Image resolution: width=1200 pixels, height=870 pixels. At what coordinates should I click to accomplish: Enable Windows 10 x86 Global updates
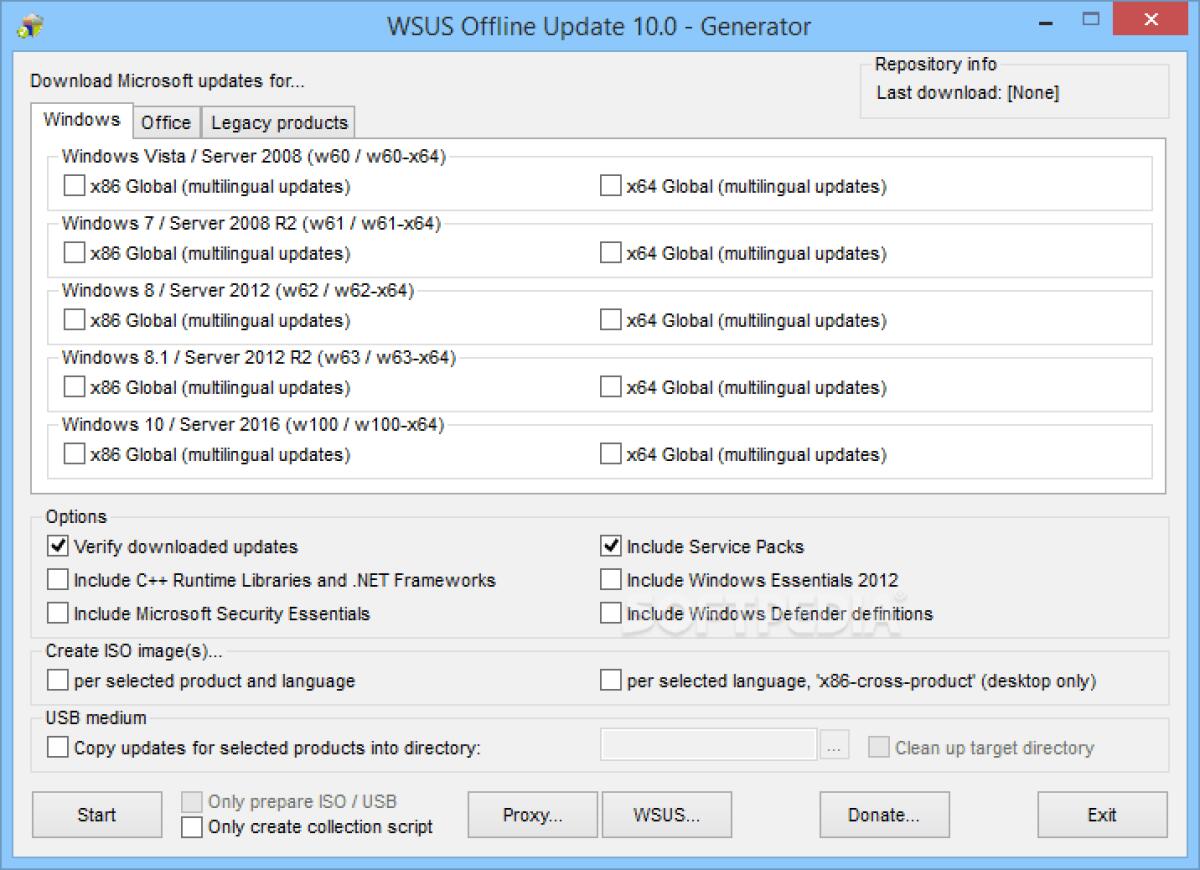click(x=73, y=453)
